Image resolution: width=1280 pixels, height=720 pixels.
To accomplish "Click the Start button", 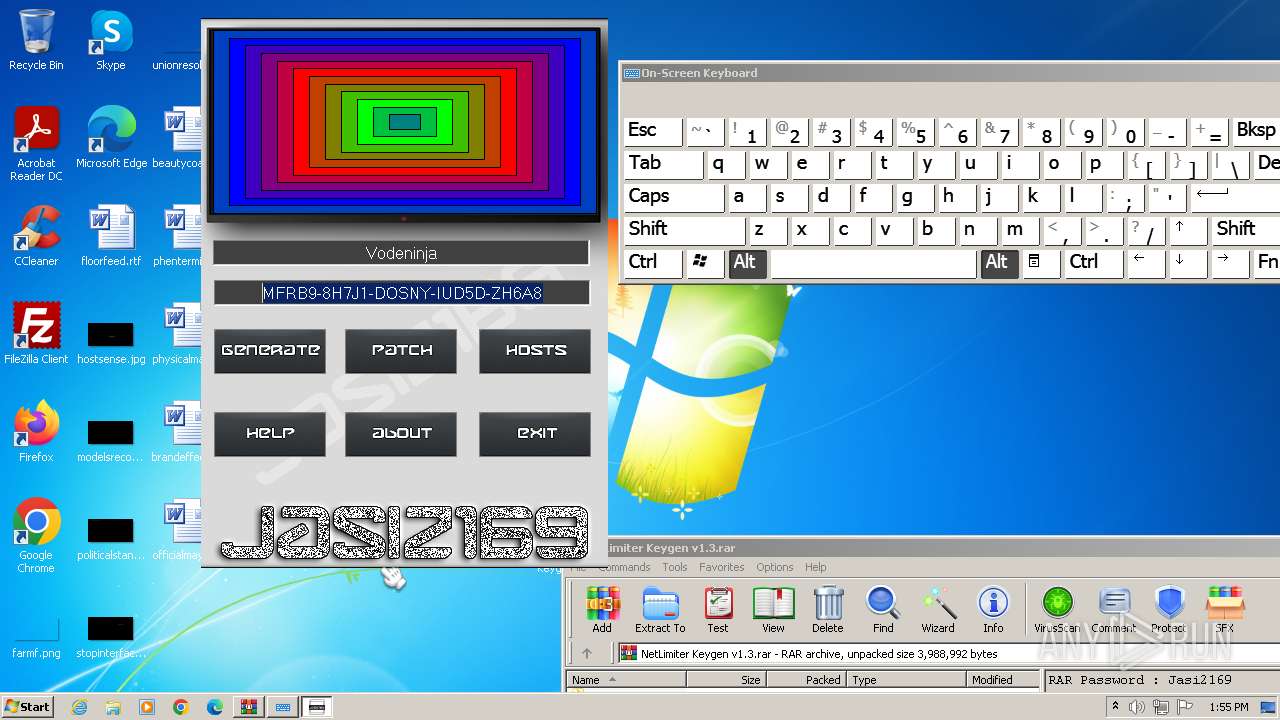I will coord(28,707).
